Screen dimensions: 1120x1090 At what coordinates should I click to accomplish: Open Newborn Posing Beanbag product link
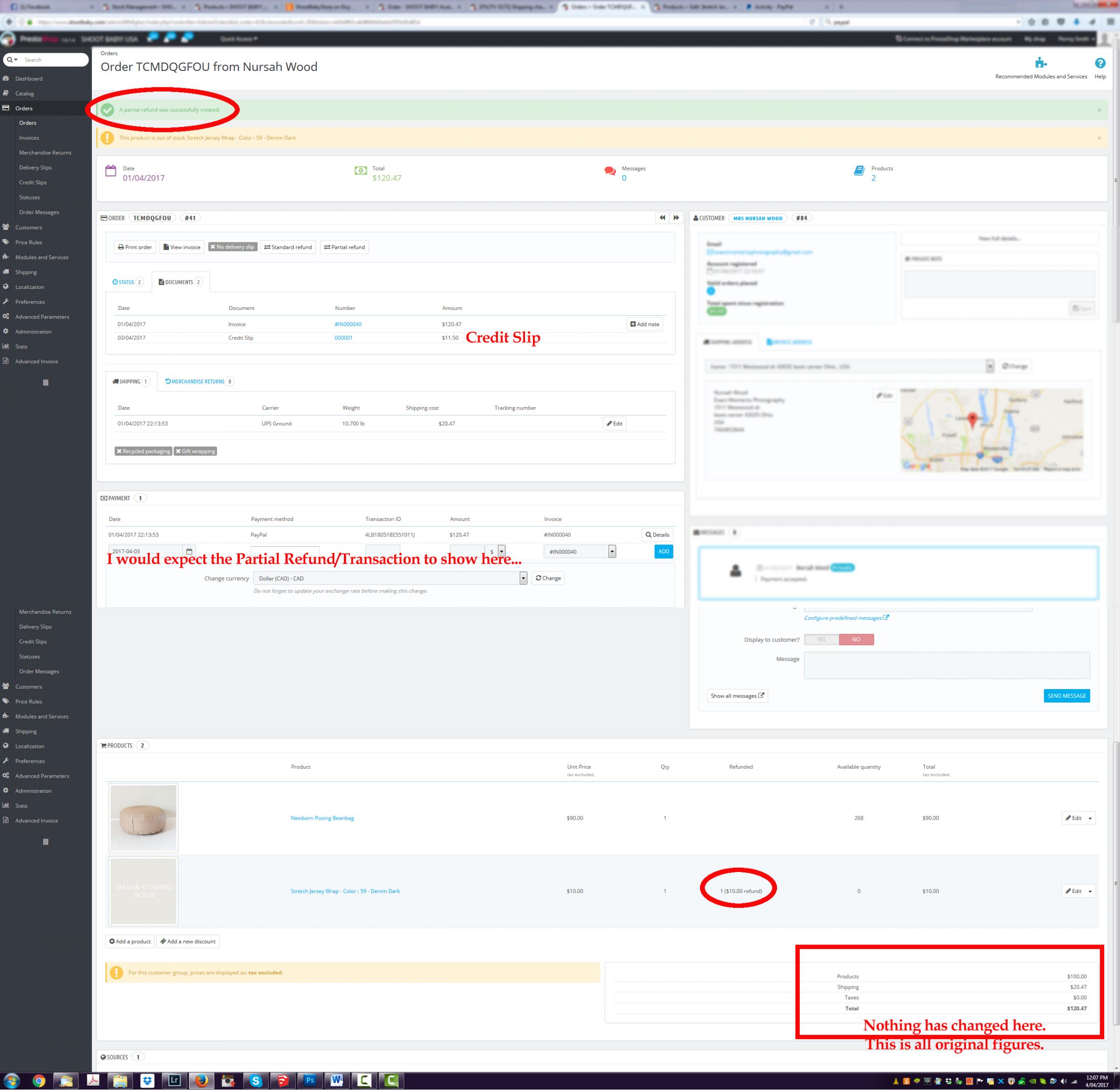point(322,818)
